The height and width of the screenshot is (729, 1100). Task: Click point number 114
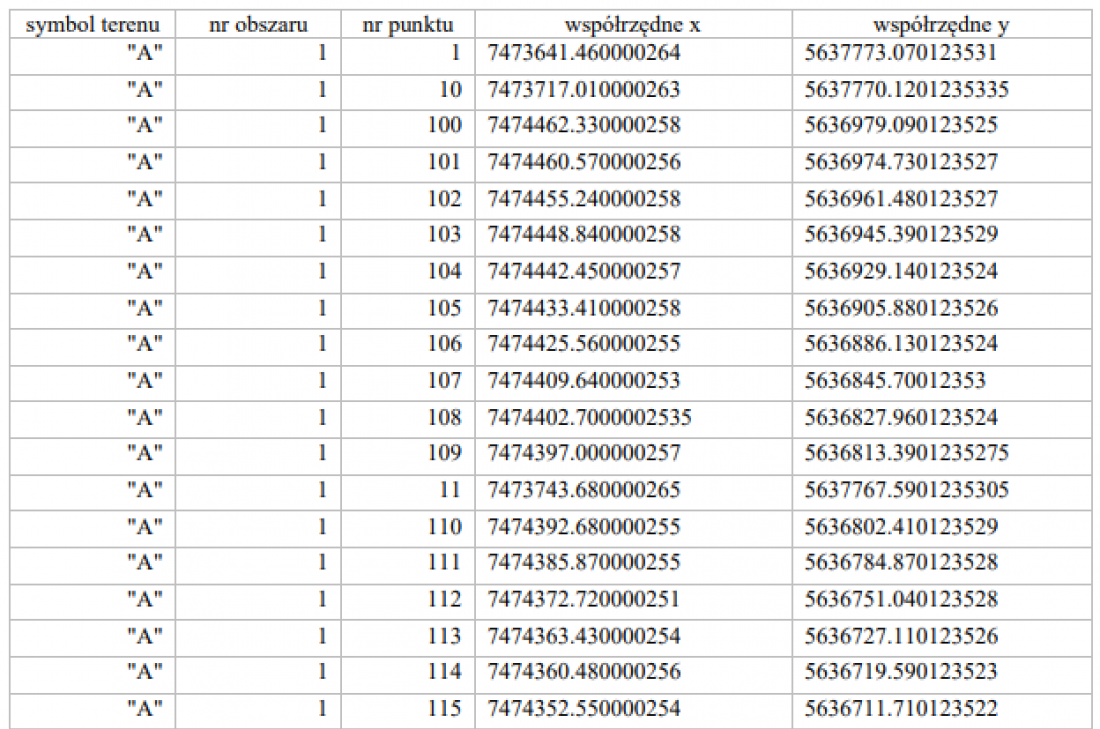pyautogui.click(x=445, y=672)
